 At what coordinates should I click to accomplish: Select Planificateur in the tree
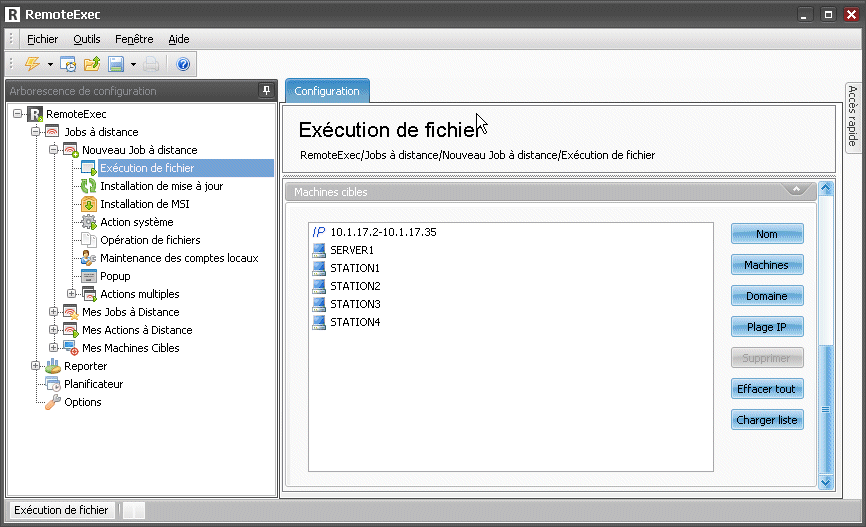coord(93,384)
